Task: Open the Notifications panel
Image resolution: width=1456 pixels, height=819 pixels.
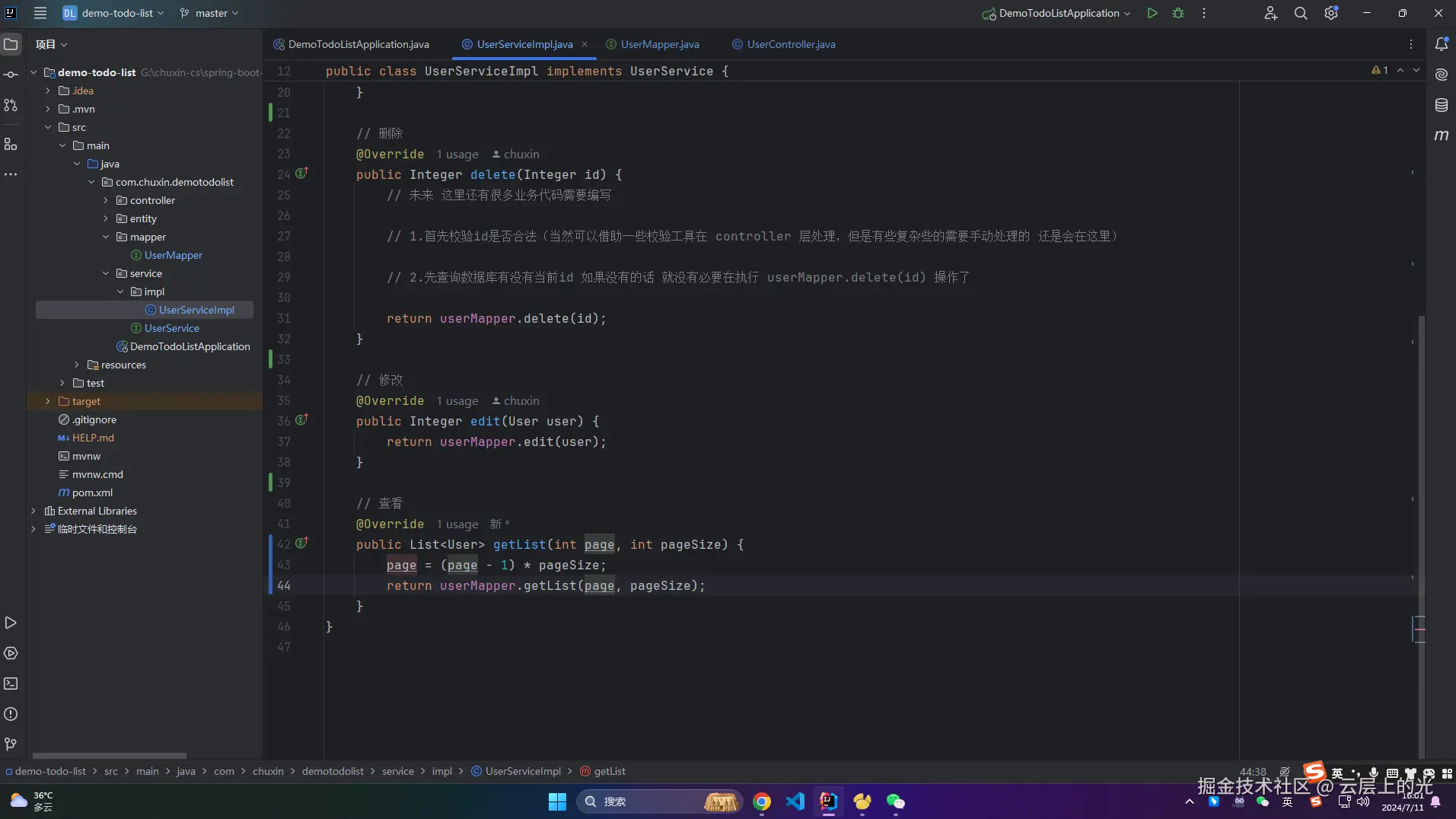Action: pyautogui.click(x=1441, y=44)
